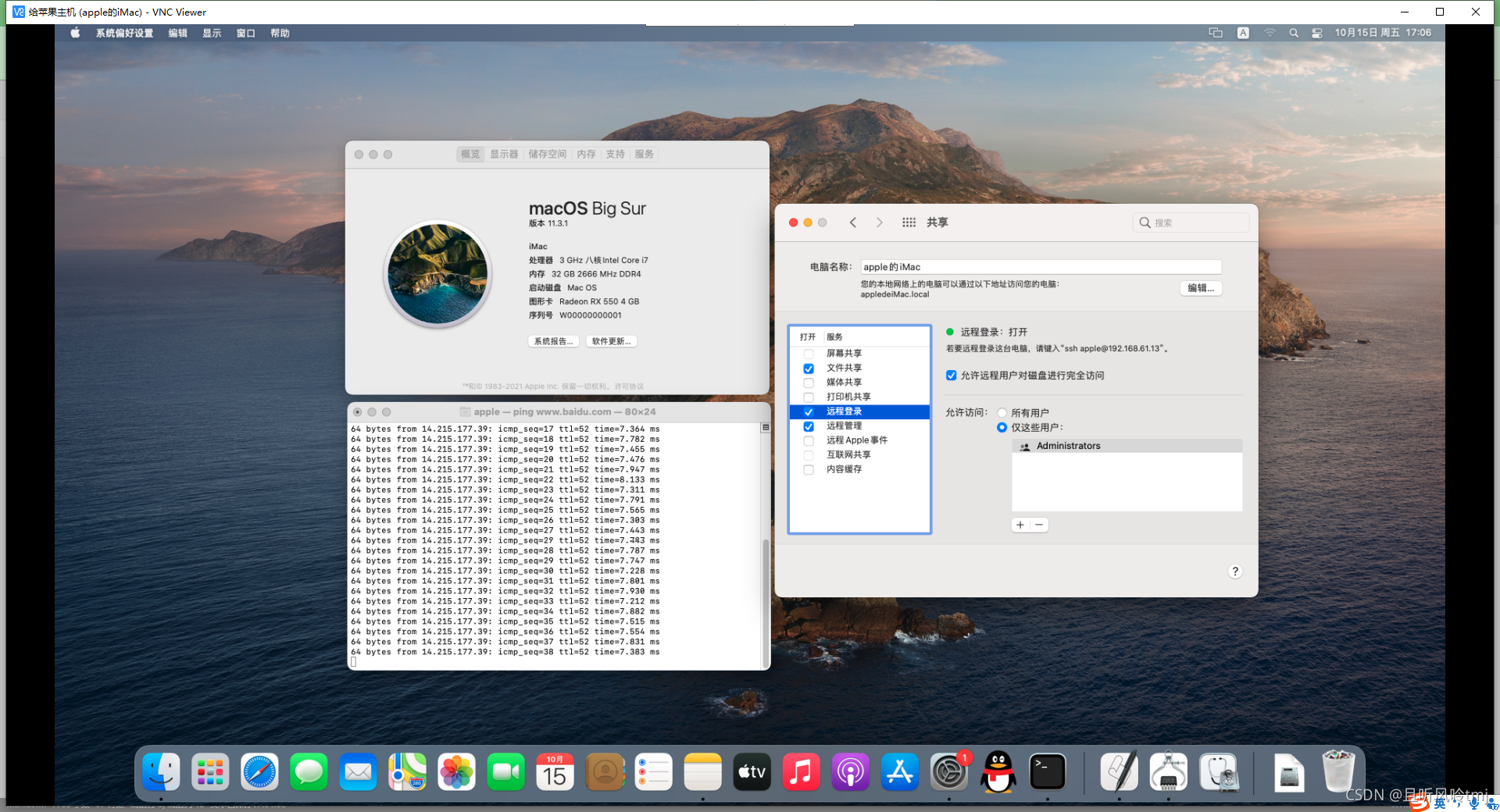The height and width of the screenshot is (812, 1500).
Task: Uncheck 远程管理 service checkbox
Action: 809,426
